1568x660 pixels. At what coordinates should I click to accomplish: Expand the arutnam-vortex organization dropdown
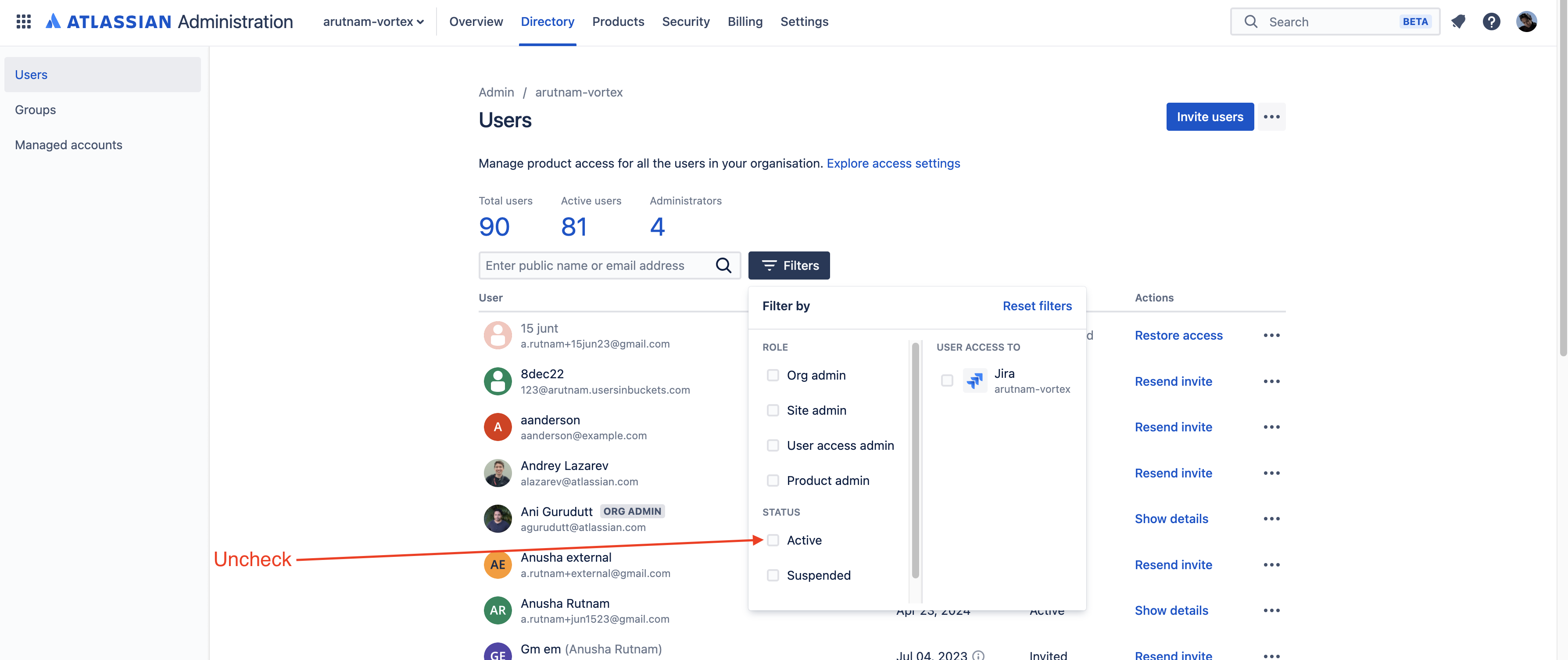pos(373,22)
